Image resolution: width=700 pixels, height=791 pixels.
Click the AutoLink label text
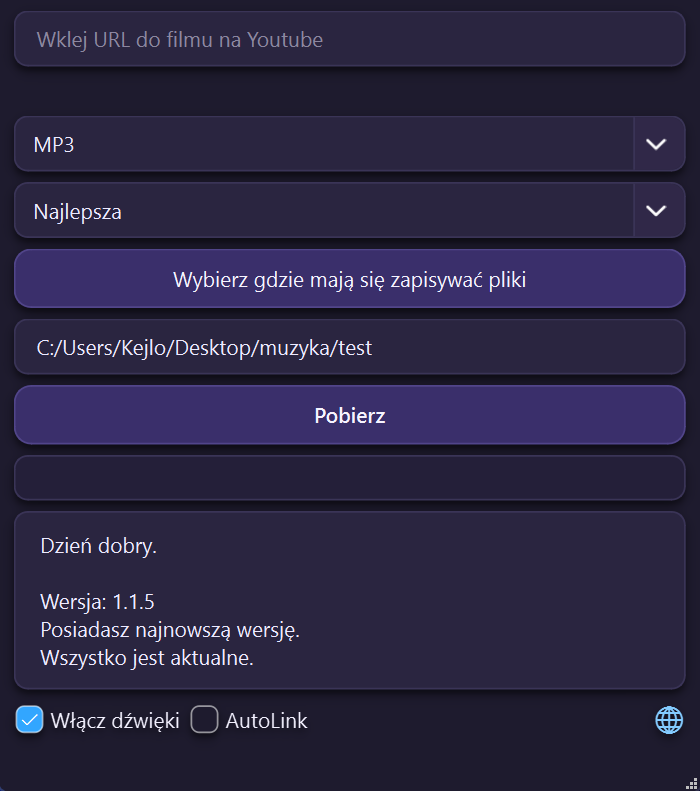(x=266, y=720)
